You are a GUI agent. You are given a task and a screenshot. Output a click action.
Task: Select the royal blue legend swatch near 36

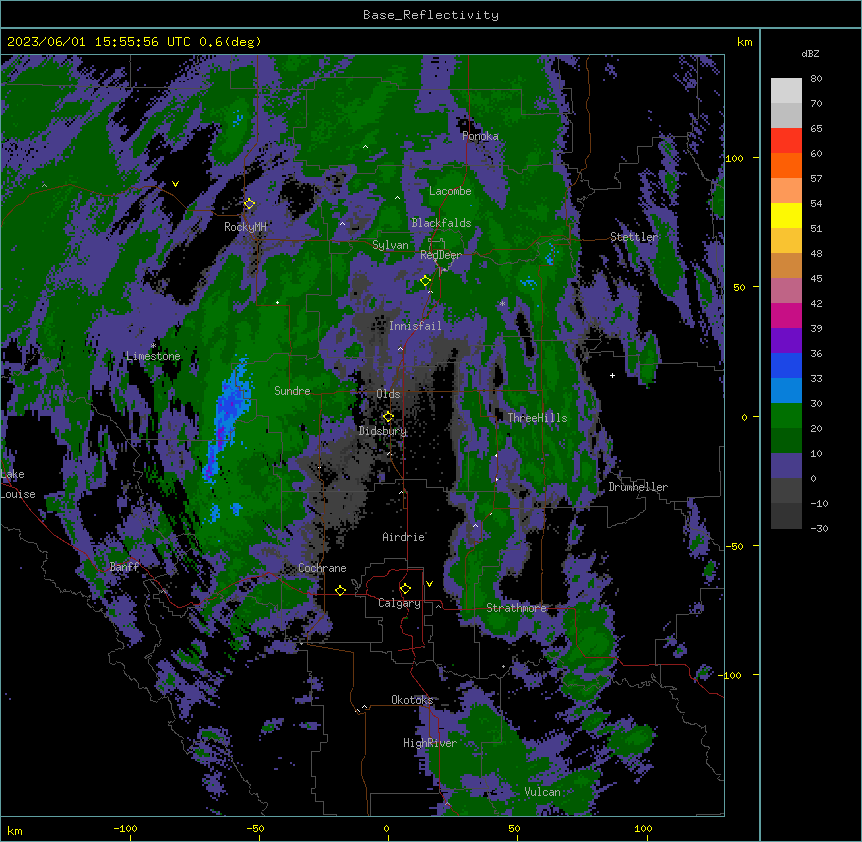pyautogui.click(x=786, y=365)
